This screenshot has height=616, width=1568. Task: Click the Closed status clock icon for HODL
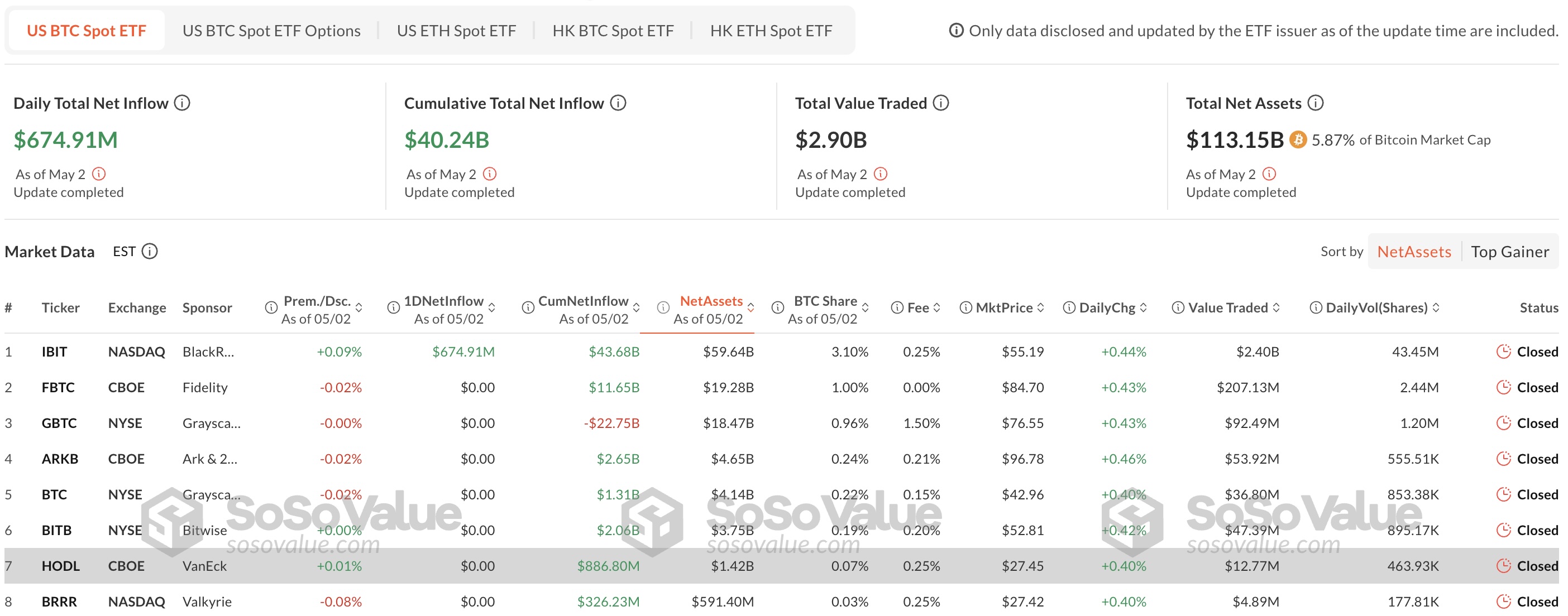(x=1503, y=566)
